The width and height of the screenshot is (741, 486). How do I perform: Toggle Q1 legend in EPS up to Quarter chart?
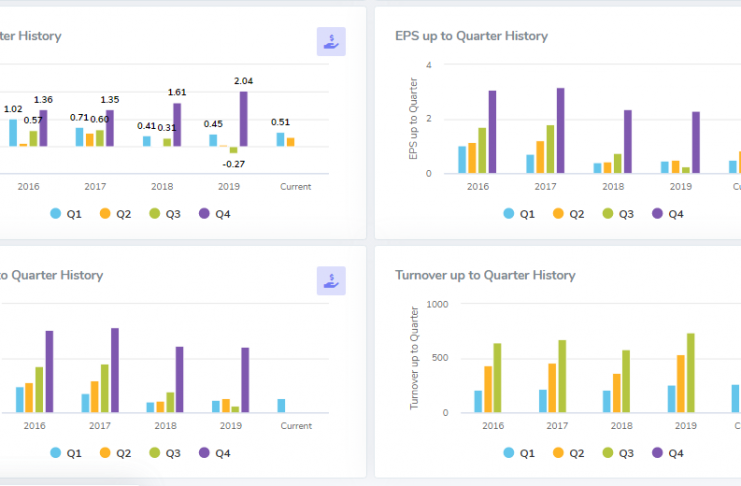pyautogui.click(x=517, y=214)
